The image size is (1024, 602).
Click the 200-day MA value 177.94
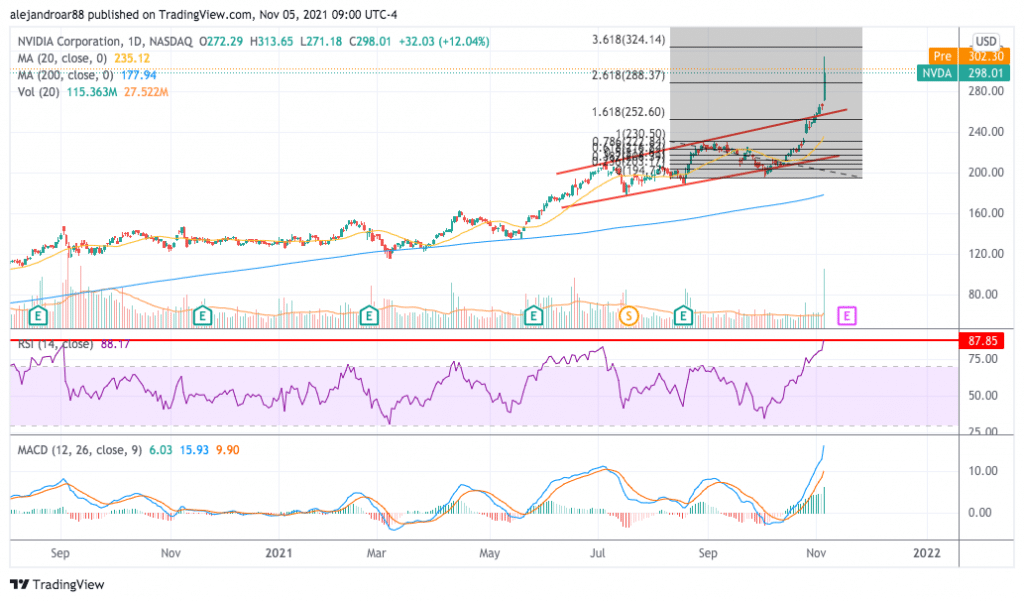138,75
